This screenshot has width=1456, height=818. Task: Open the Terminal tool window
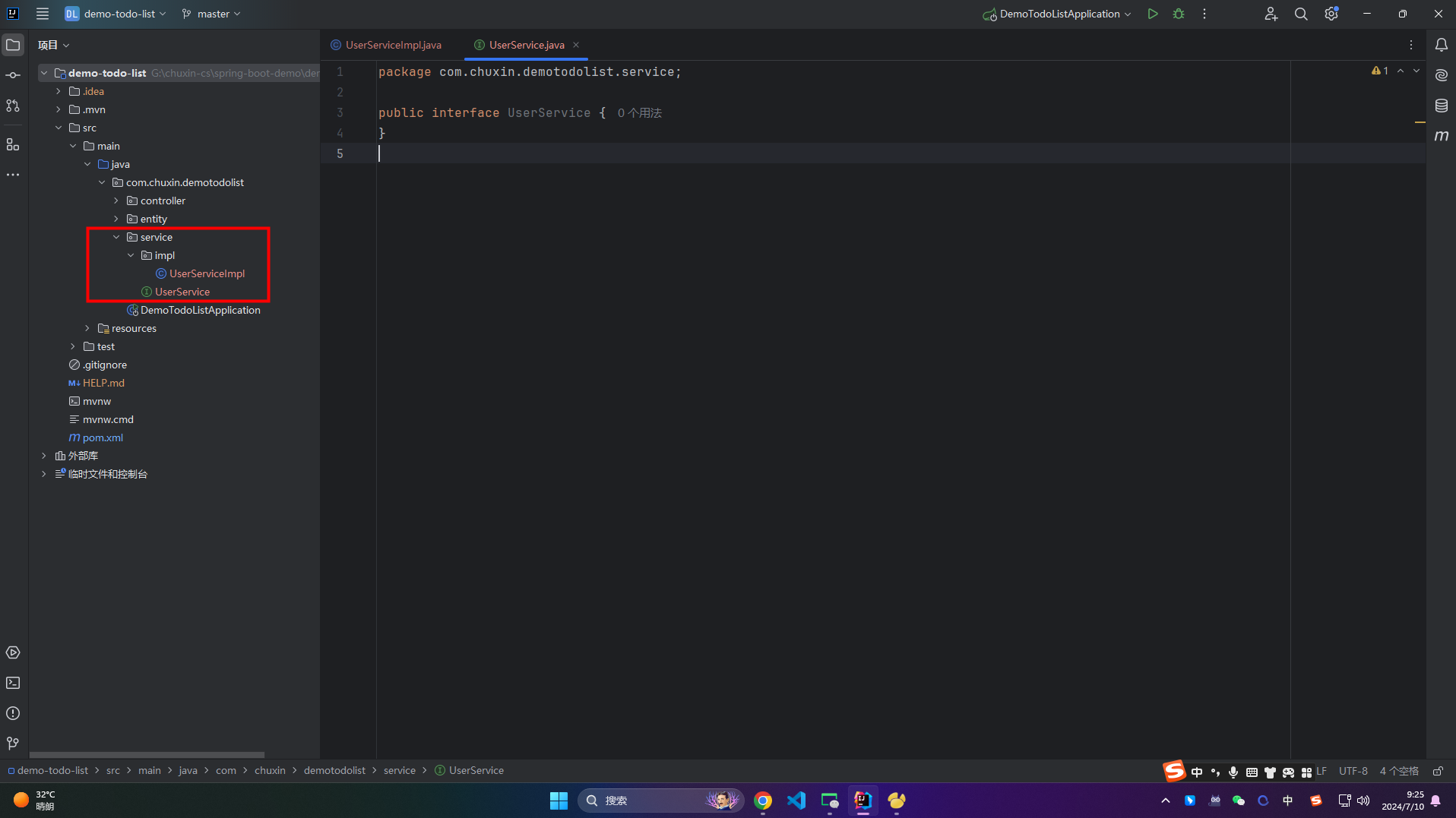[x=13, y=683]
